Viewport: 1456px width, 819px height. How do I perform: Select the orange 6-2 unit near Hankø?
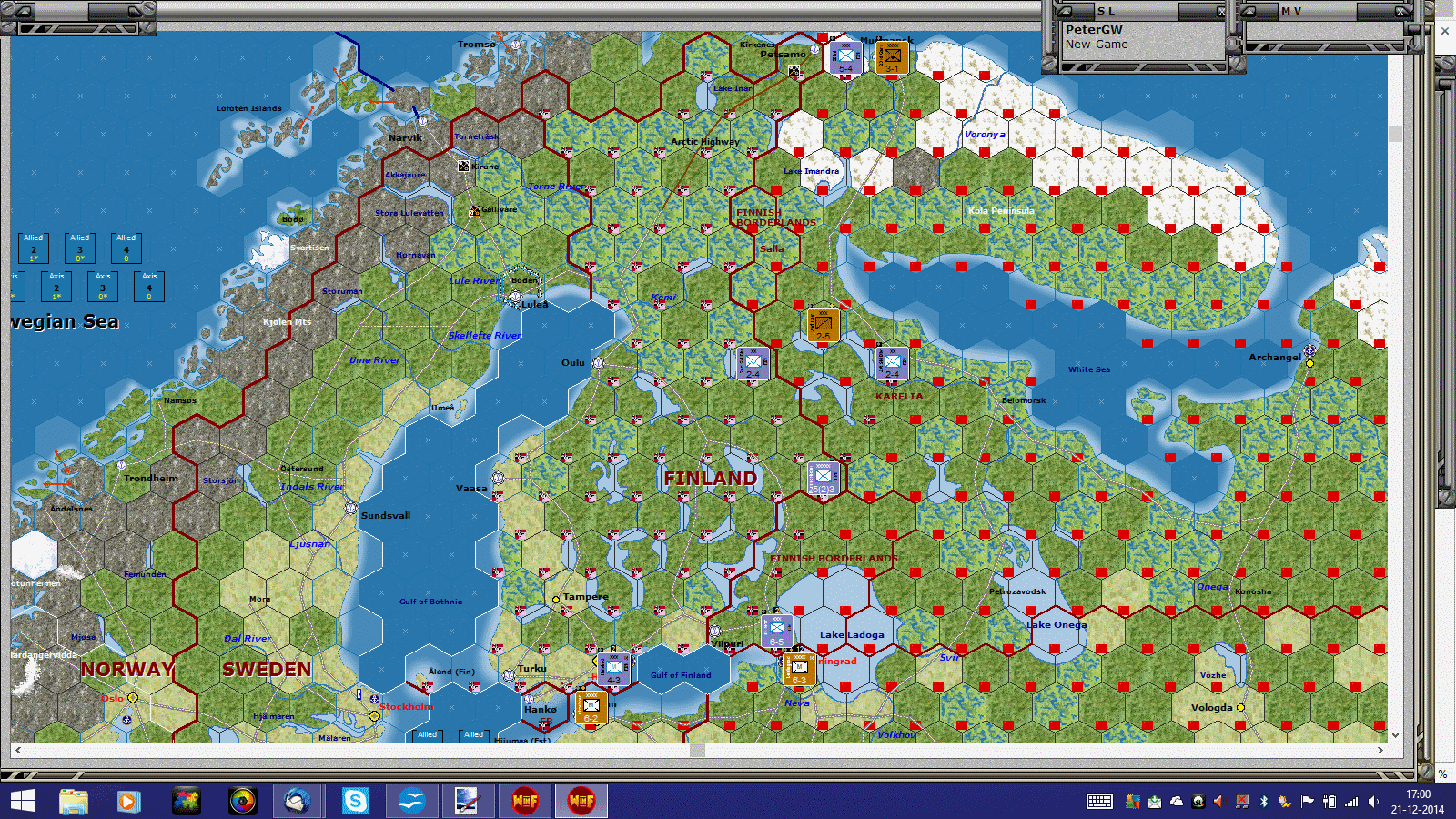pos(591,707)
